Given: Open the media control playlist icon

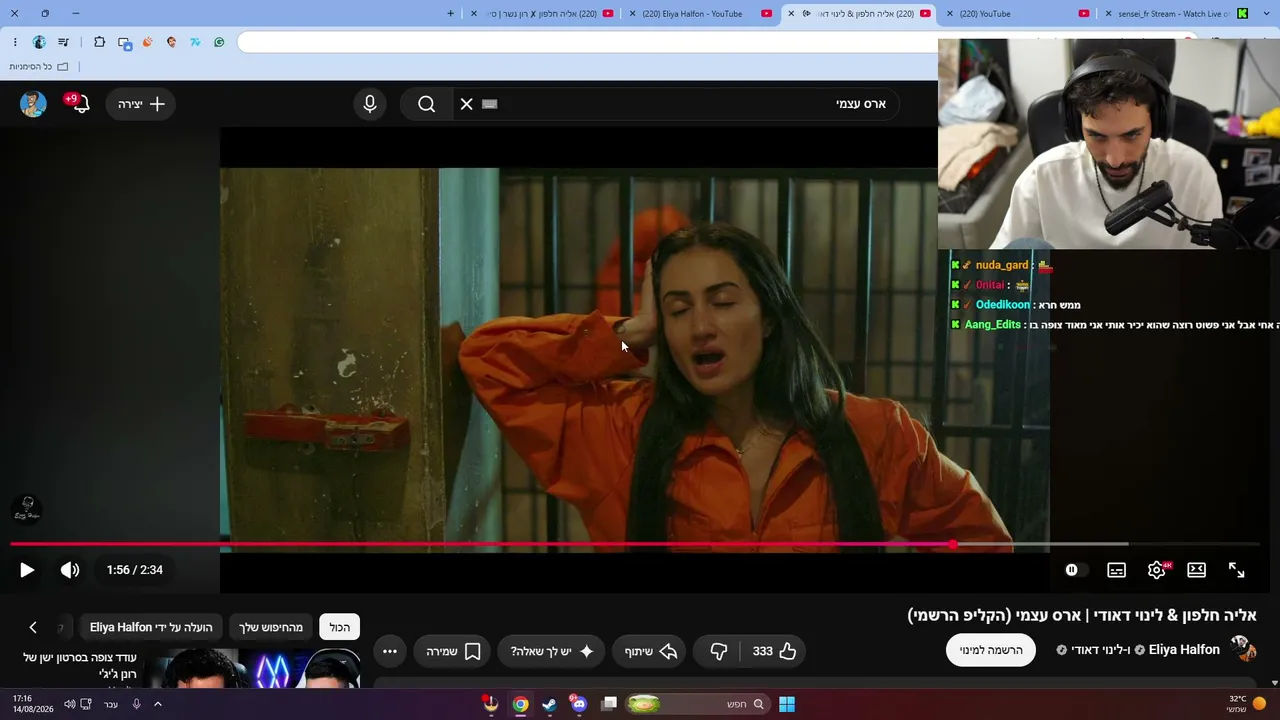Looking at the screenshot, I should coord(63,42).
